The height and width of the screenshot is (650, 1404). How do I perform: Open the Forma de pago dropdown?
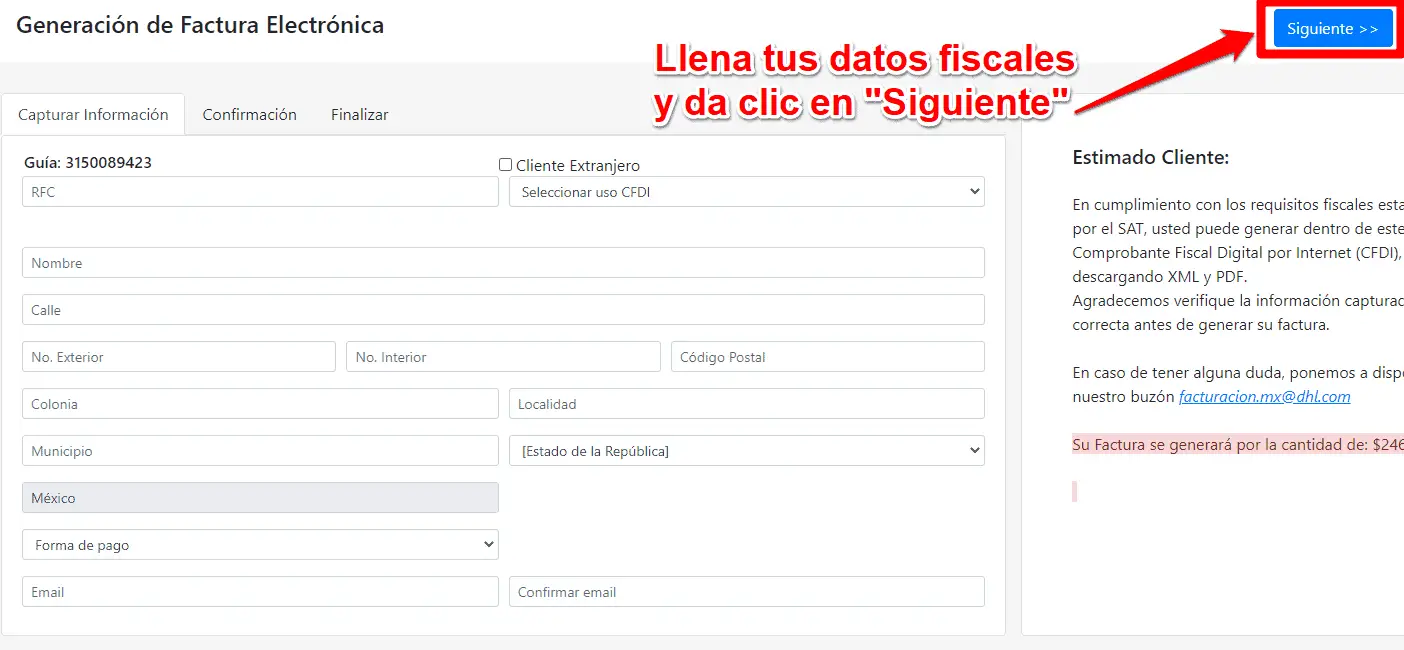click(260, 545)
